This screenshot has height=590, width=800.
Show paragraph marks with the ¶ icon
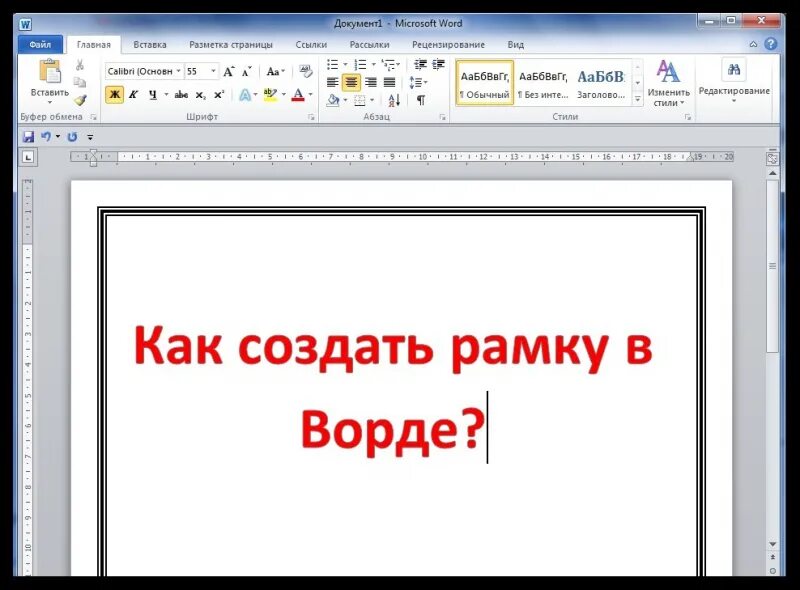[421, 100]
